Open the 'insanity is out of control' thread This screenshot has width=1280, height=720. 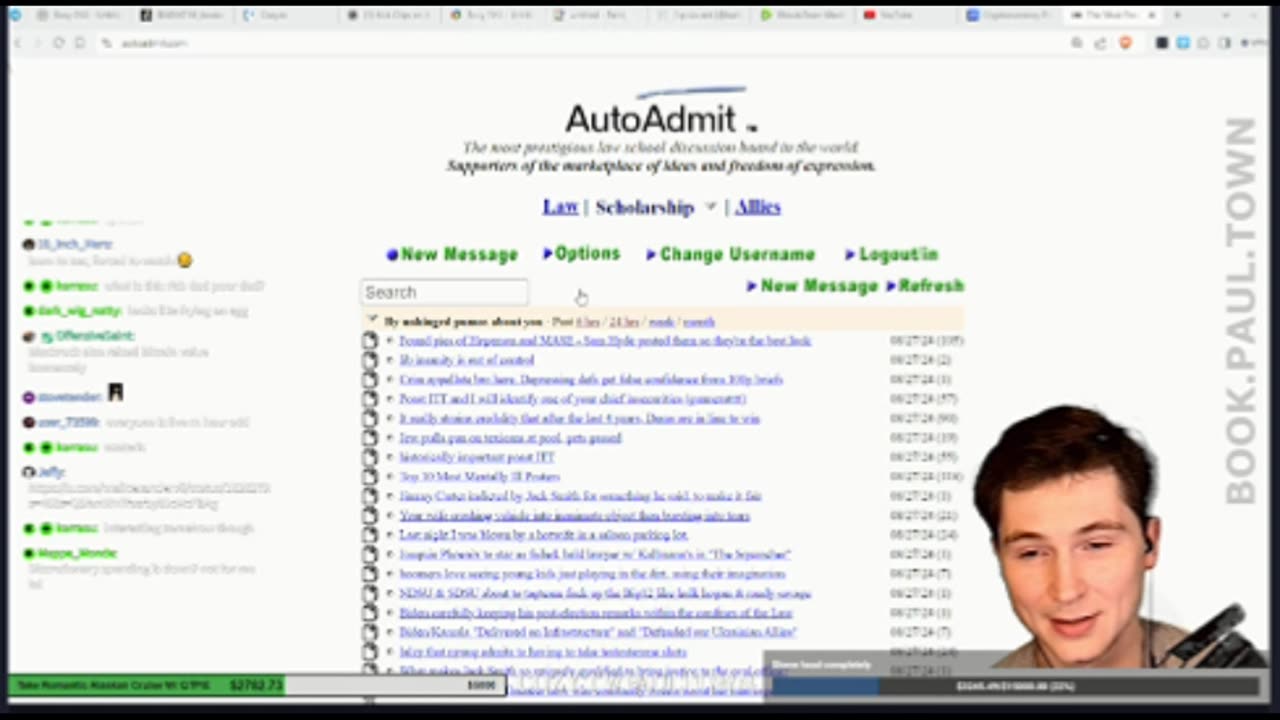(466, 360)
